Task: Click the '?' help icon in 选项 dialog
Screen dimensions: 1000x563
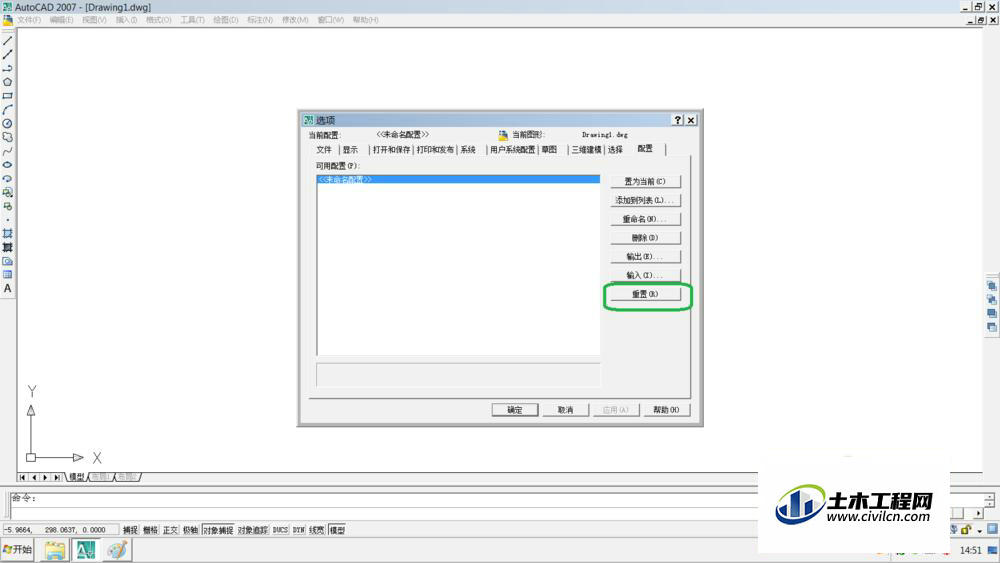Action: click(x=678, y=120)
